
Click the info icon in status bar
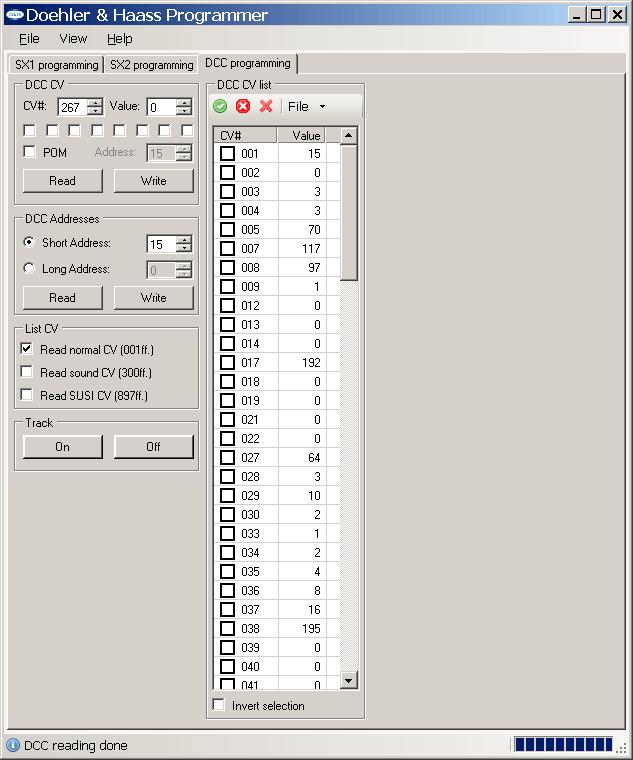(13, 745)
